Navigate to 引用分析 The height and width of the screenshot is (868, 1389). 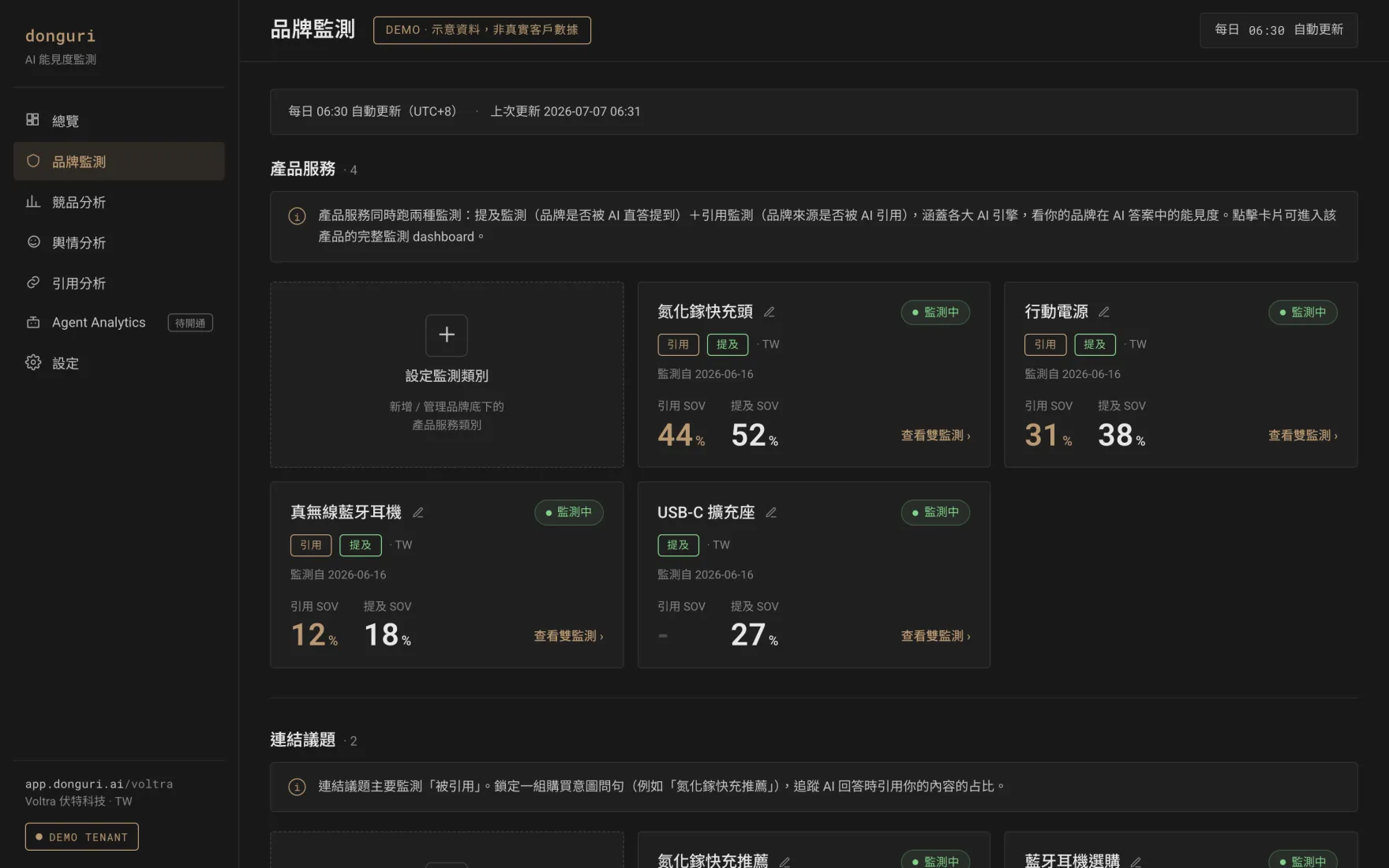[x=119, y=282]
